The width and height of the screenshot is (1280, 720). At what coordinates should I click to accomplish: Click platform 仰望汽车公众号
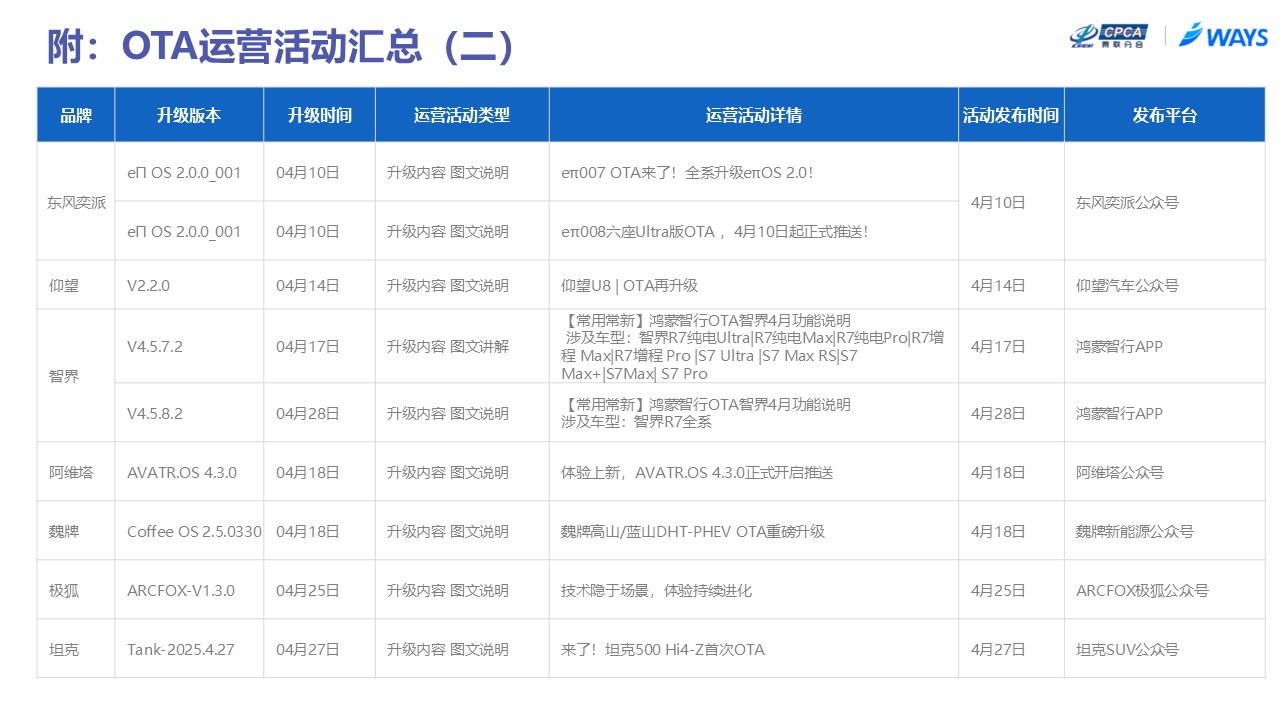click(1127, 285)
